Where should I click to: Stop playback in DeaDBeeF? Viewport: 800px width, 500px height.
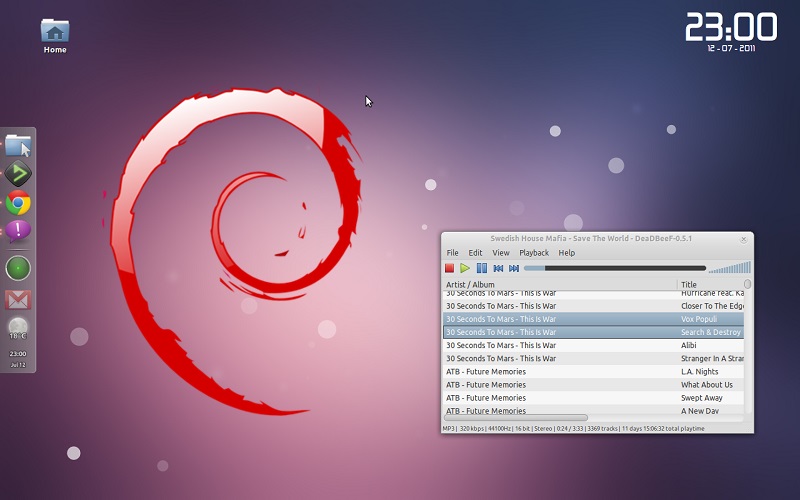[x=449, y=268]
